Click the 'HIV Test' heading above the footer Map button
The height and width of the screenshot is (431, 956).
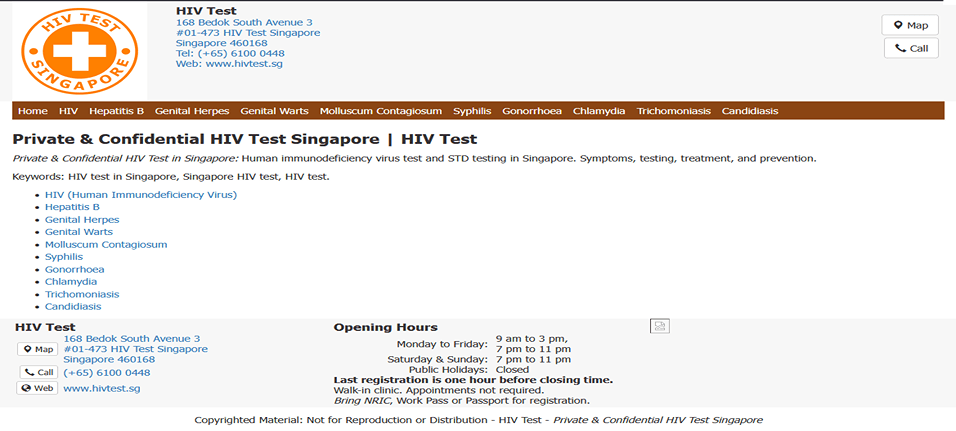(x=45, y=327)
